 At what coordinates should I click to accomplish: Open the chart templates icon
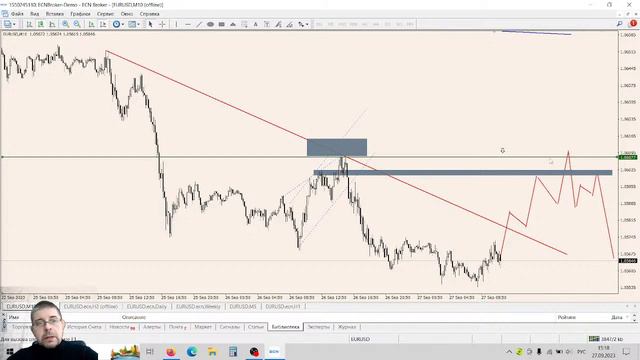click(132, 24)
